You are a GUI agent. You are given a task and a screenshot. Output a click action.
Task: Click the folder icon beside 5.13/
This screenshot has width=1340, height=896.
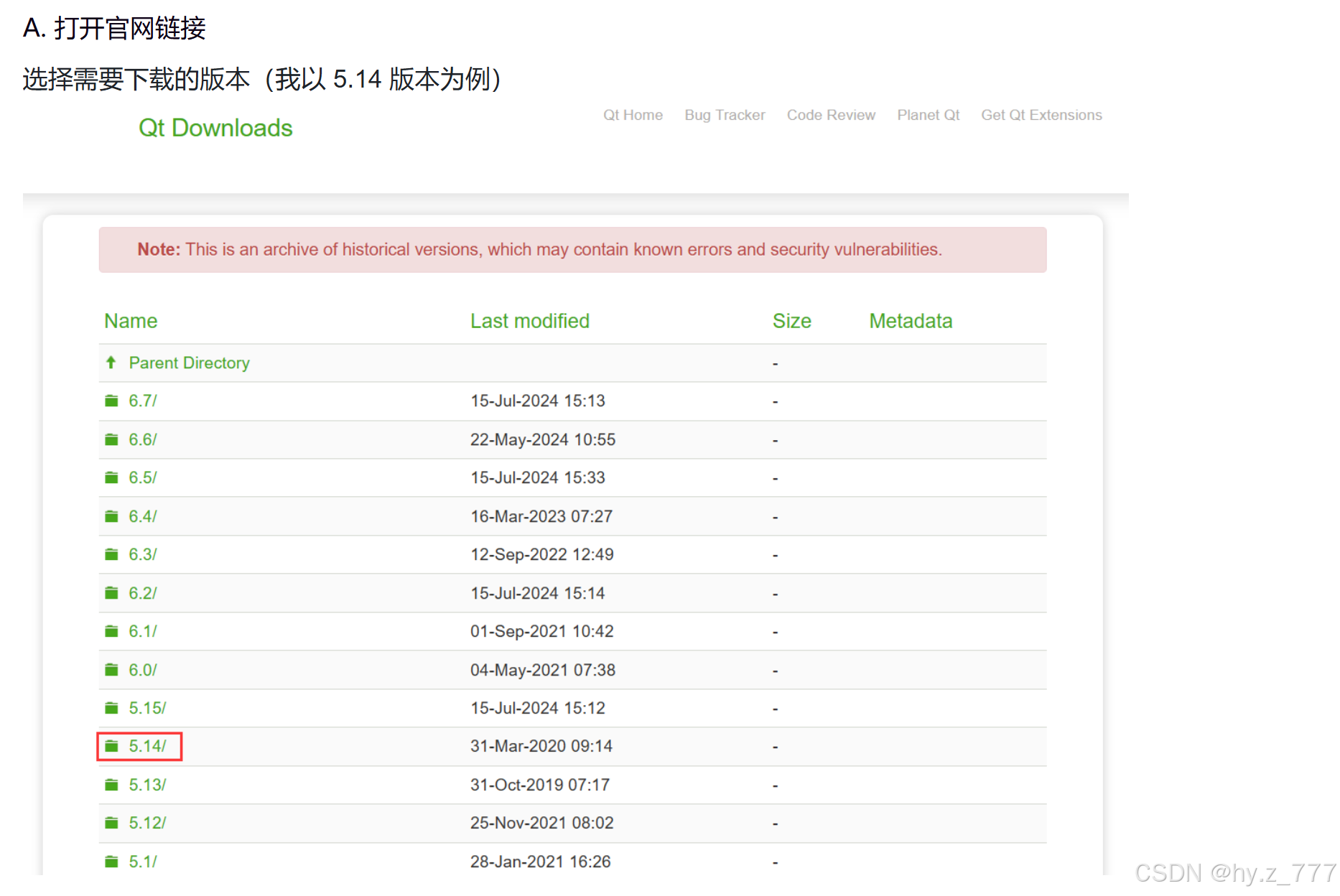111,785
